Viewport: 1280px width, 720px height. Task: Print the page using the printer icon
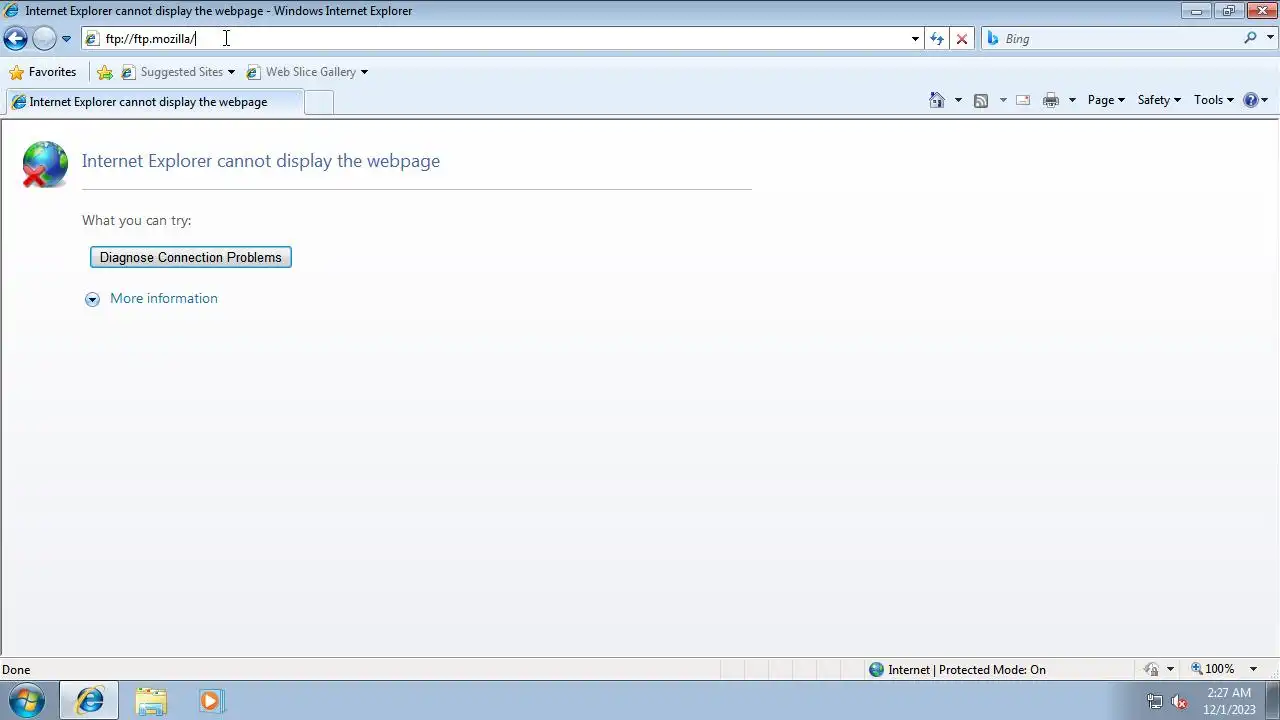point(1051,100)
